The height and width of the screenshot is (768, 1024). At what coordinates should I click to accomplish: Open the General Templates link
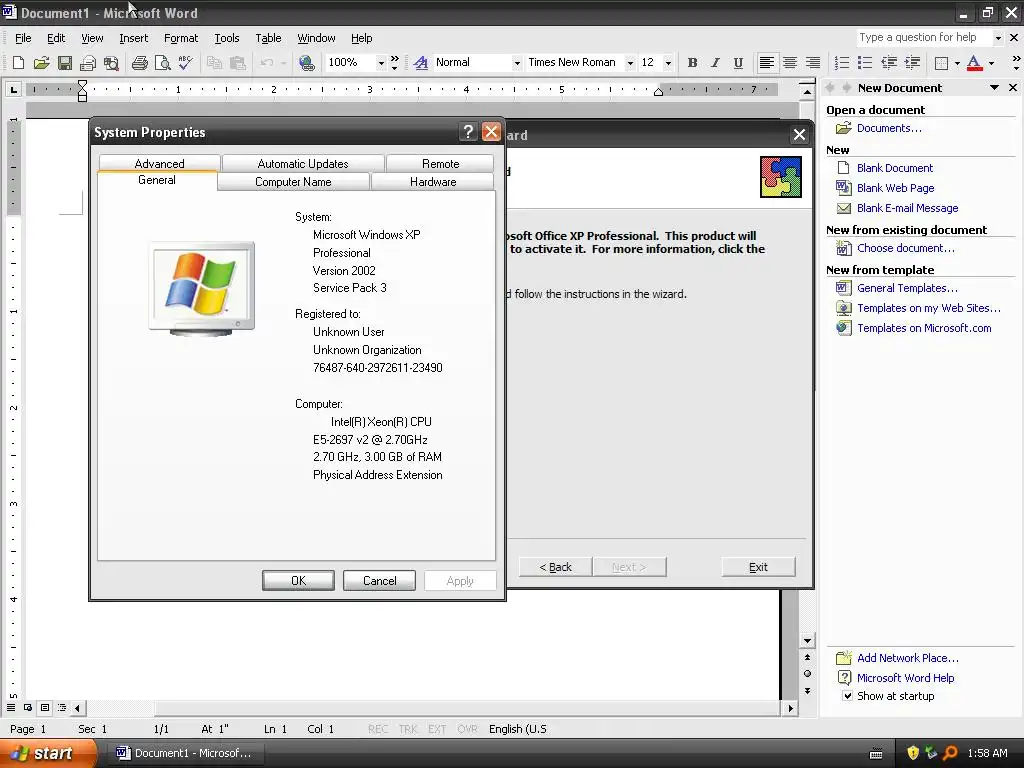[907, 288]
